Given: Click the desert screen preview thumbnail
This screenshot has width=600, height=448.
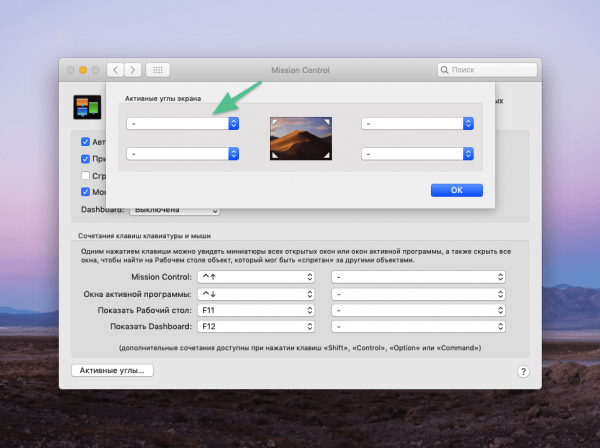Looking at the screenshot, I should [x=301, y=138].
